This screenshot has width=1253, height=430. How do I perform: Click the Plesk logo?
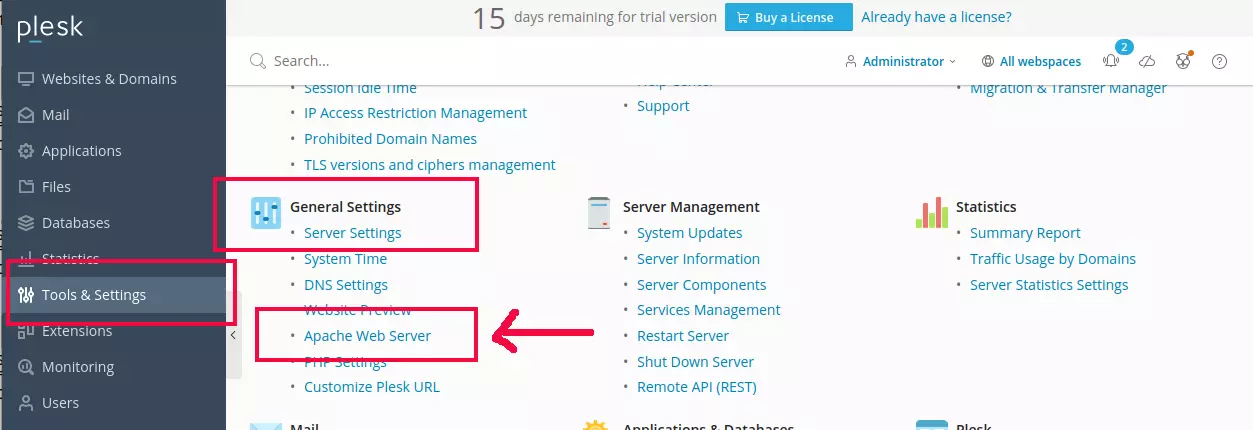(50, 28)
